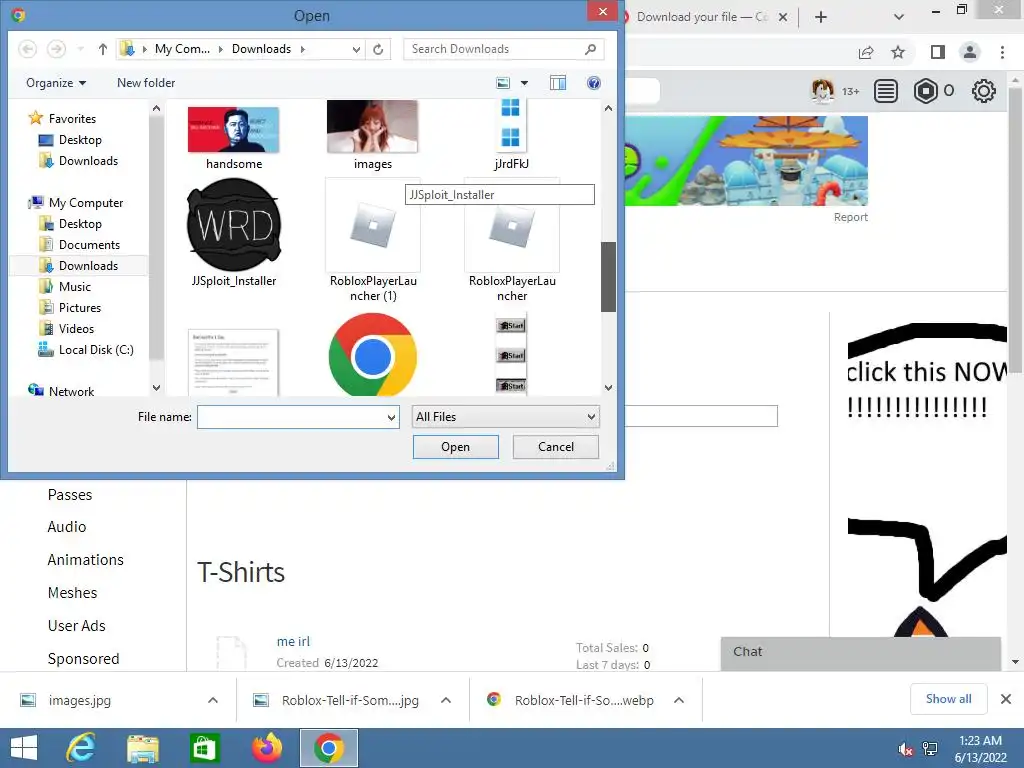Viewport: 1024px width, 768px height.
Task: Go back in Open dialog
Action: pyautogui.click(x=27, y=49)
